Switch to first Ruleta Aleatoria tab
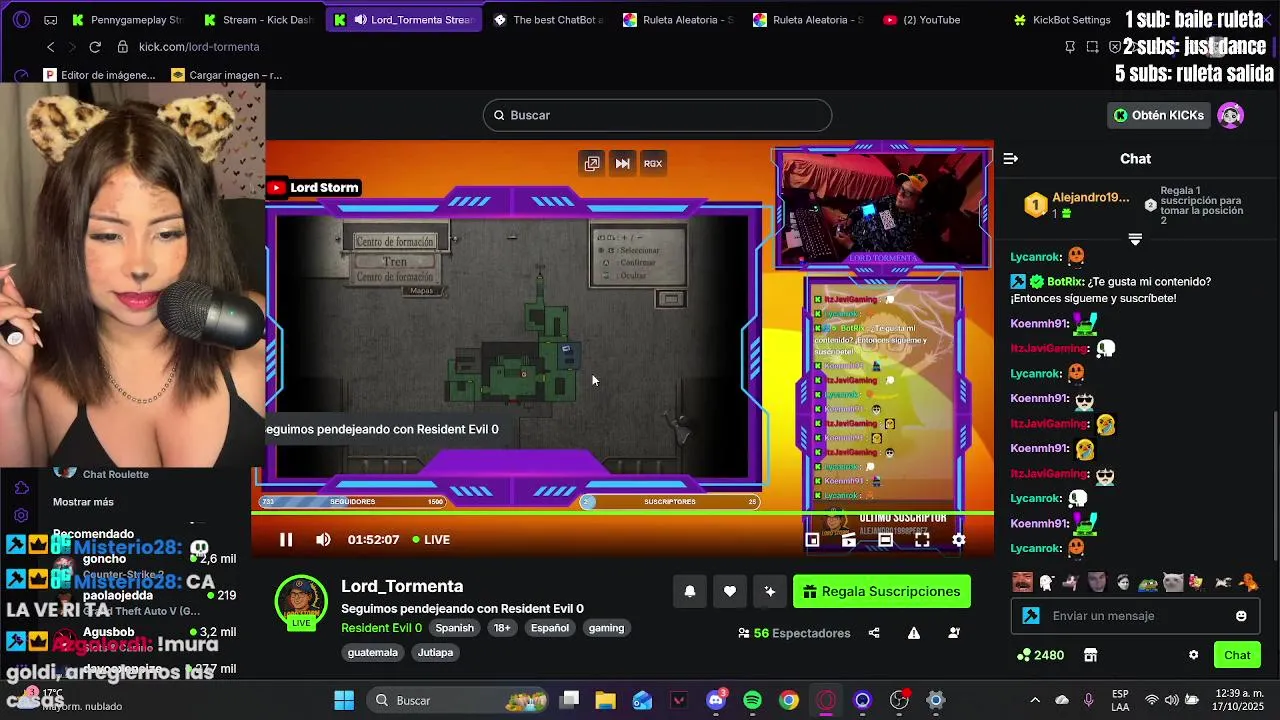1280x720 pixels. (x=677, y=20)
